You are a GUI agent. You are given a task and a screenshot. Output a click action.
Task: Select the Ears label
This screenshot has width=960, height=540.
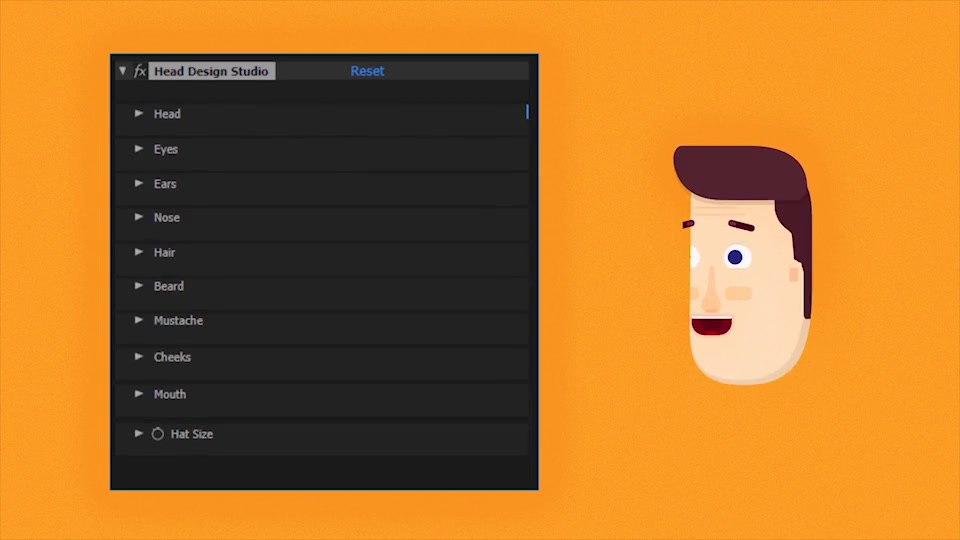(165, 184)
